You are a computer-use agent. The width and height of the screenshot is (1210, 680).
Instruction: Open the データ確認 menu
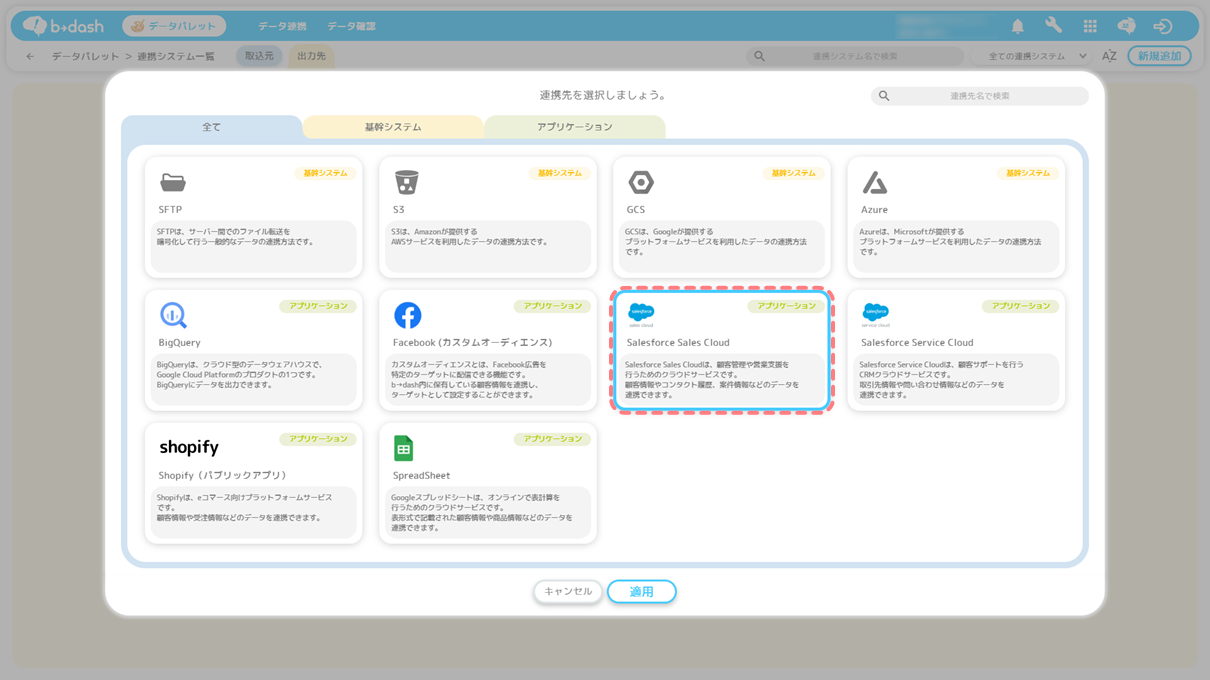(x=351, y=26)
